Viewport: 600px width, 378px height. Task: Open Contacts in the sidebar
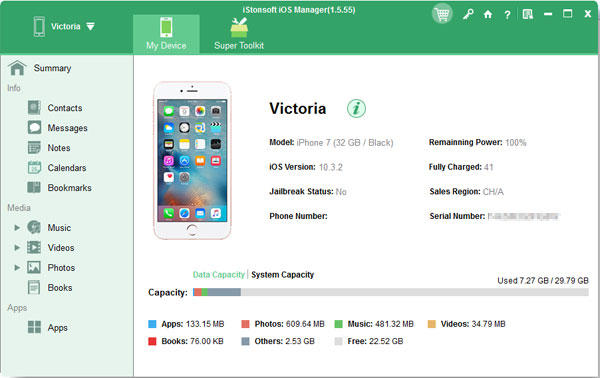point(65,108)
